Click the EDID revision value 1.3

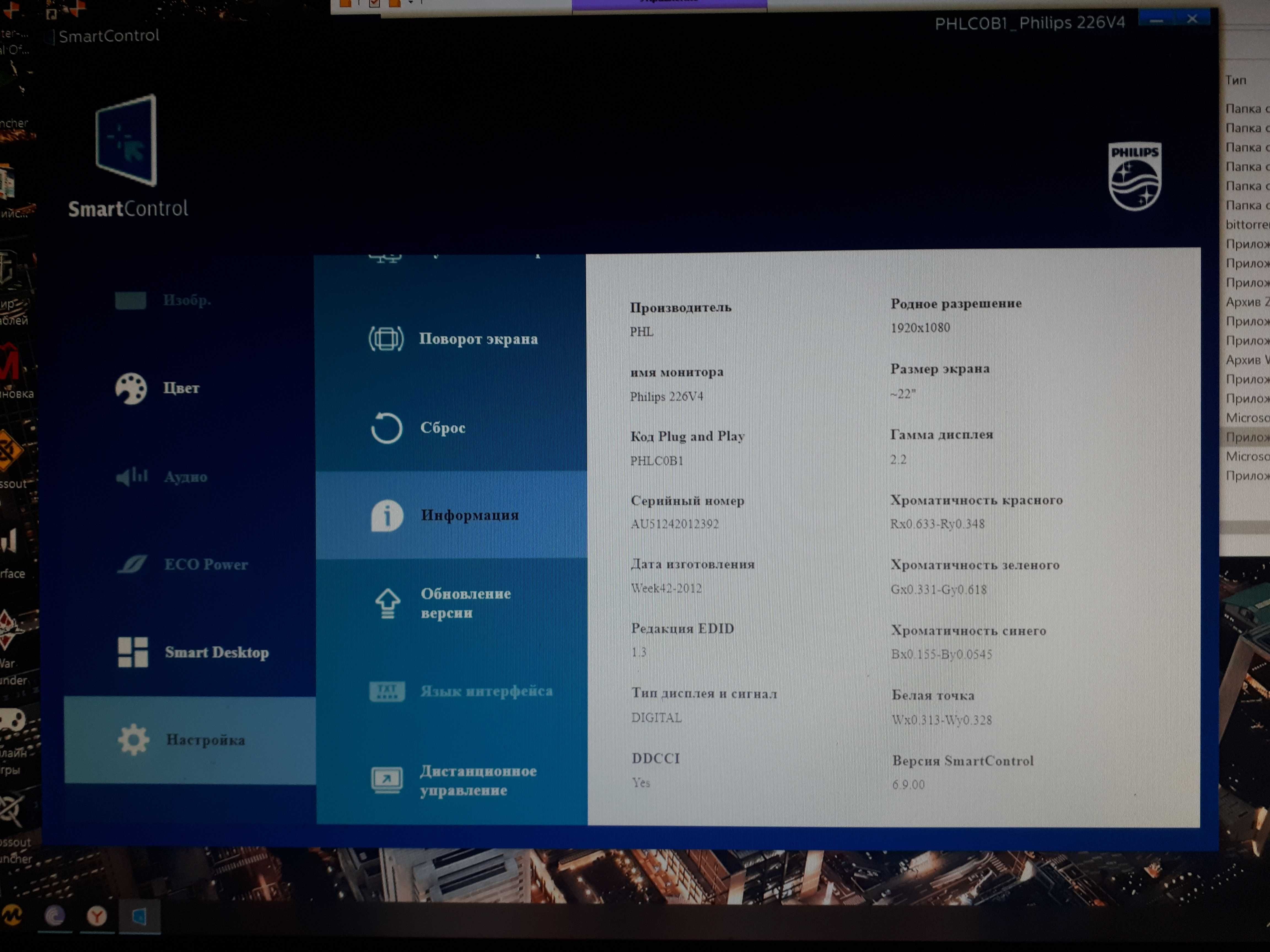(x=639, y=653)
